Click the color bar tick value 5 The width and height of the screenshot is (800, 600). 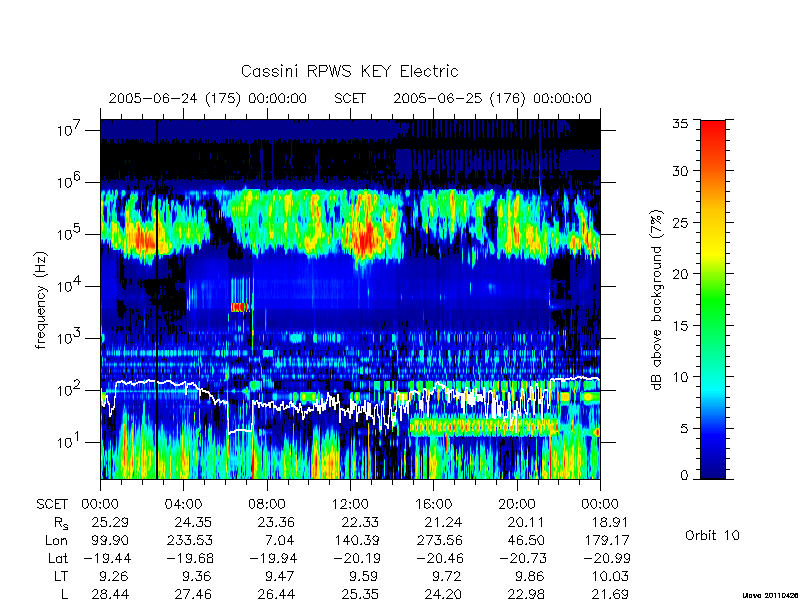pyautogui.click(x=685, y=428)
